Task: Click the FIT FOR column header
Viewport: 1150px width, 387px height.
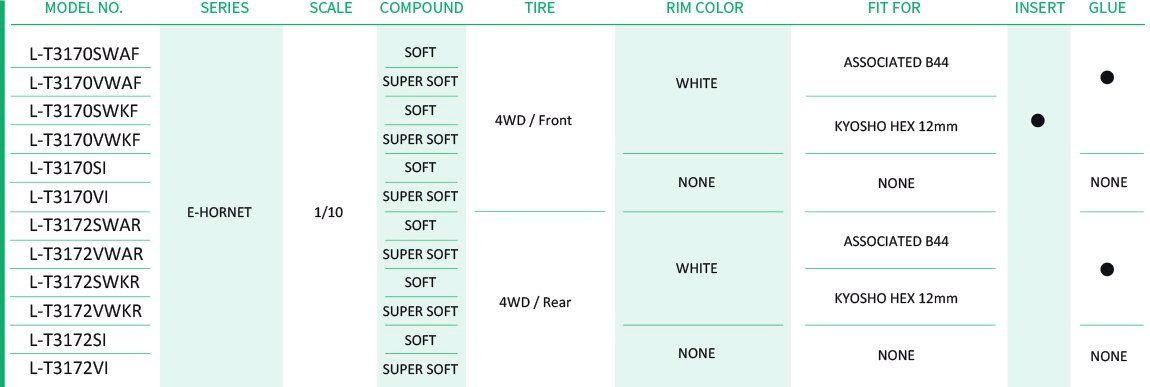Action: click(893, 9)
